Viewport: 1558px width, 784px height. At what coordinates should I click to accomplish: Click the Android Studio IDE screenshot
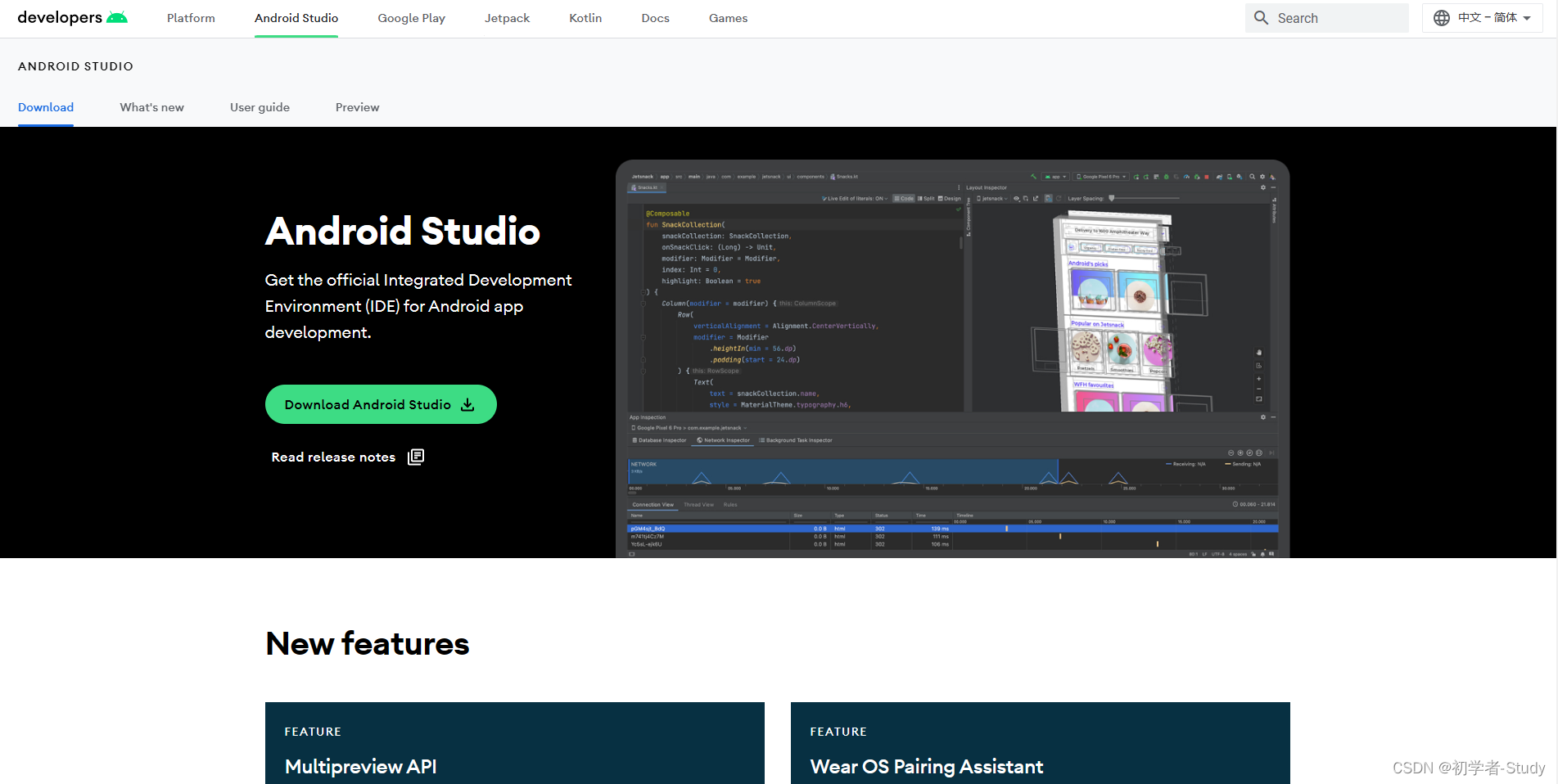tap(952, 359)
